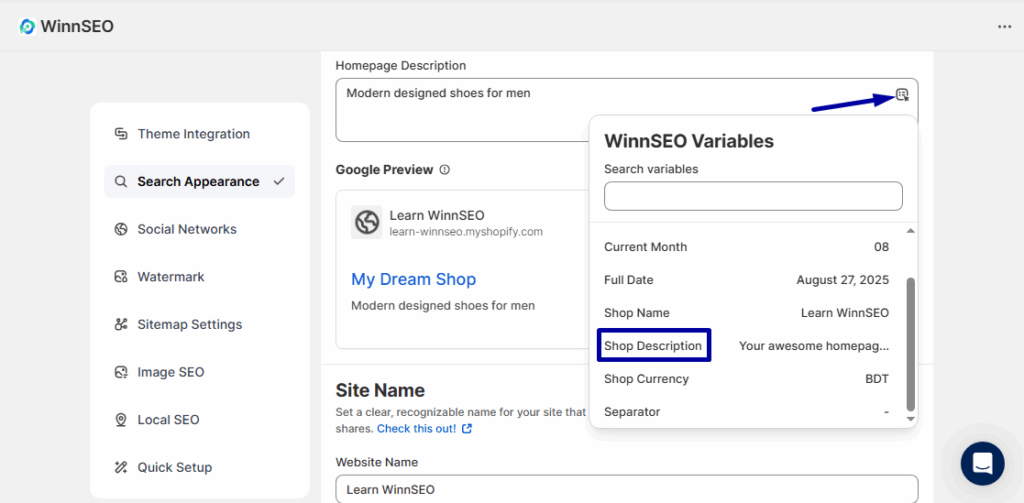Insert the Current Month variable
Image resolution: width=1024 pixels, height=503 pixels.
746,247
